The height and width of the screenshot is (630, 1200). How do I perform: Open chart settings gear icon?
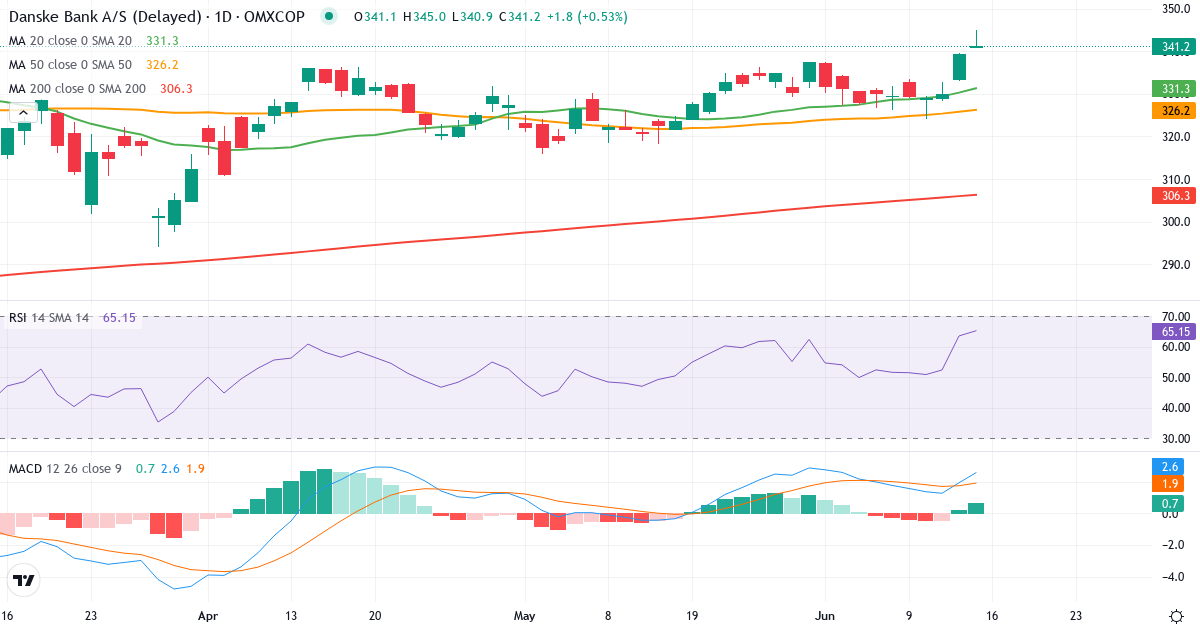[1176, 616]
